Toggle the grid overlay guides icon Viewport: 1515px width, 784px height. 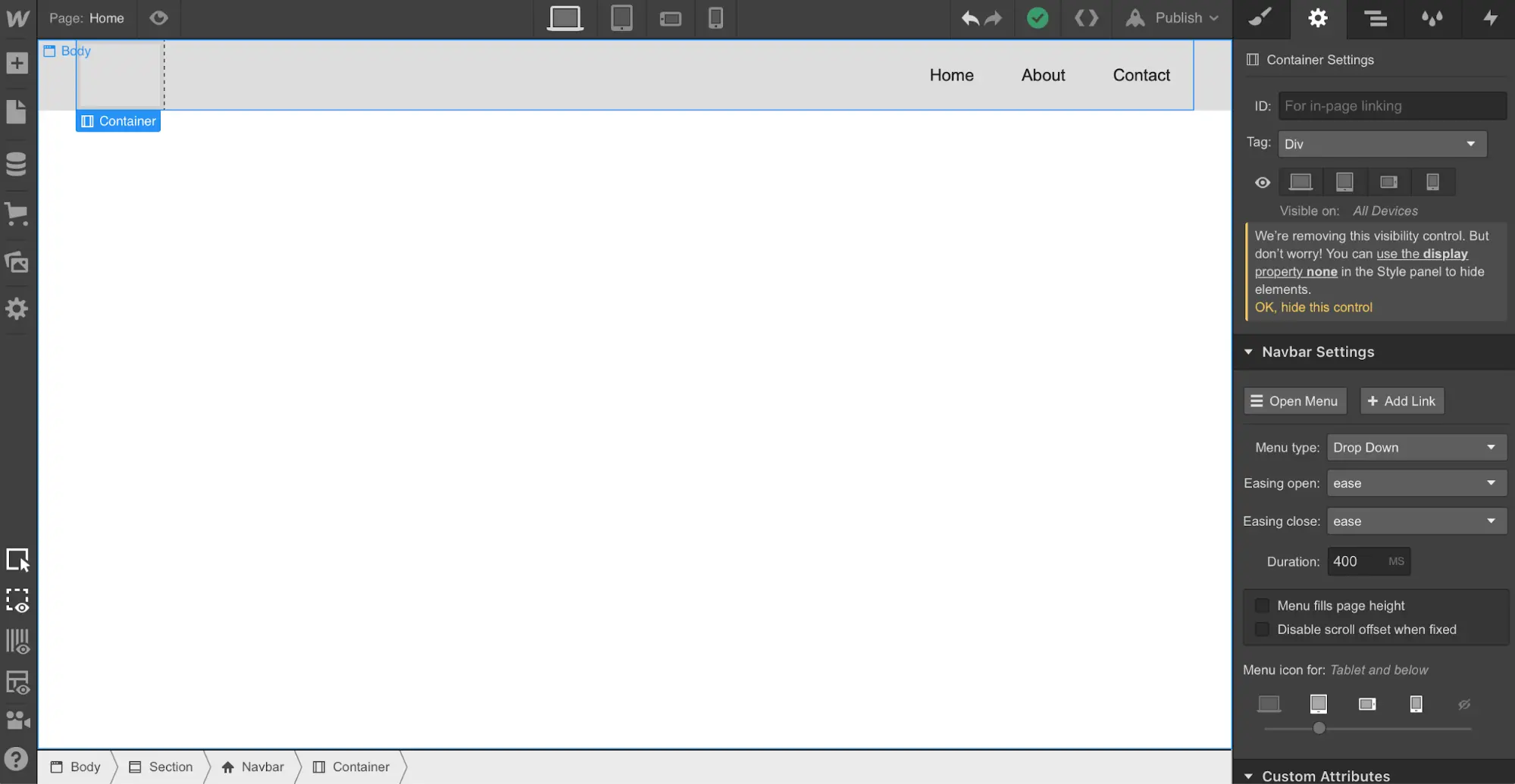[17, 642]
